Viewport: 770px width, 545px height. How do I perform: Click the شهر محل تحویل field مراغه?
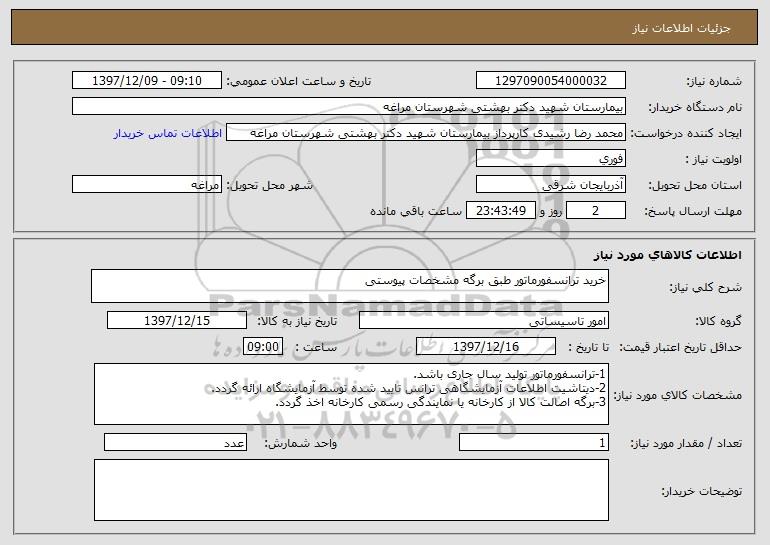[147, 184]
